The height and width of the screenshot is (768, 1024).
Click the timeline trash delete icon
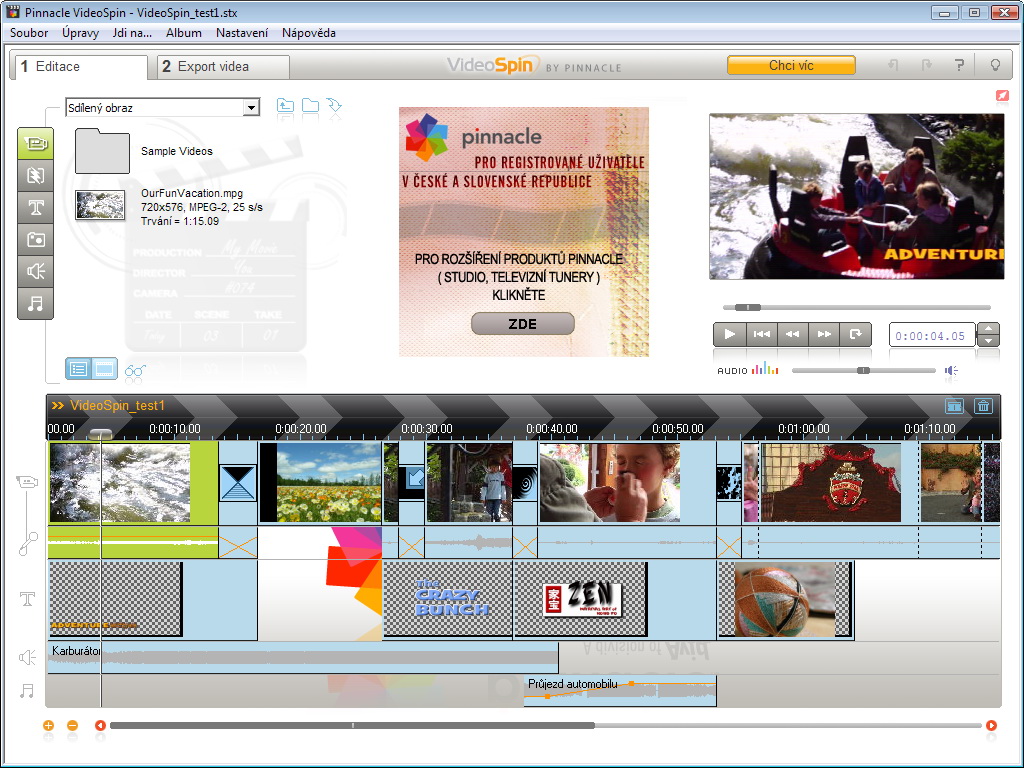click(x=983, y=406)
